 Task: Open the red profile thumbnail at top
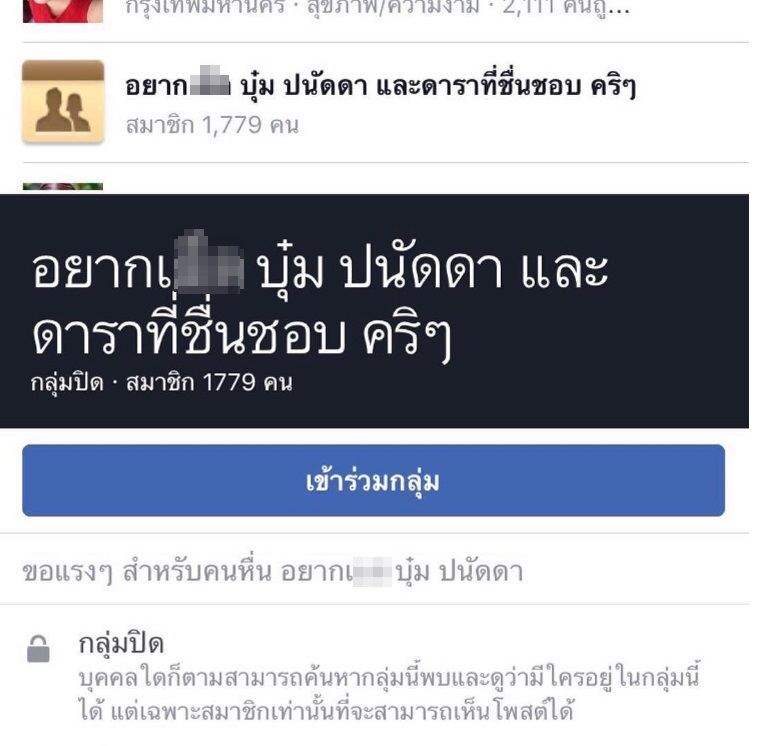point(63,11)
